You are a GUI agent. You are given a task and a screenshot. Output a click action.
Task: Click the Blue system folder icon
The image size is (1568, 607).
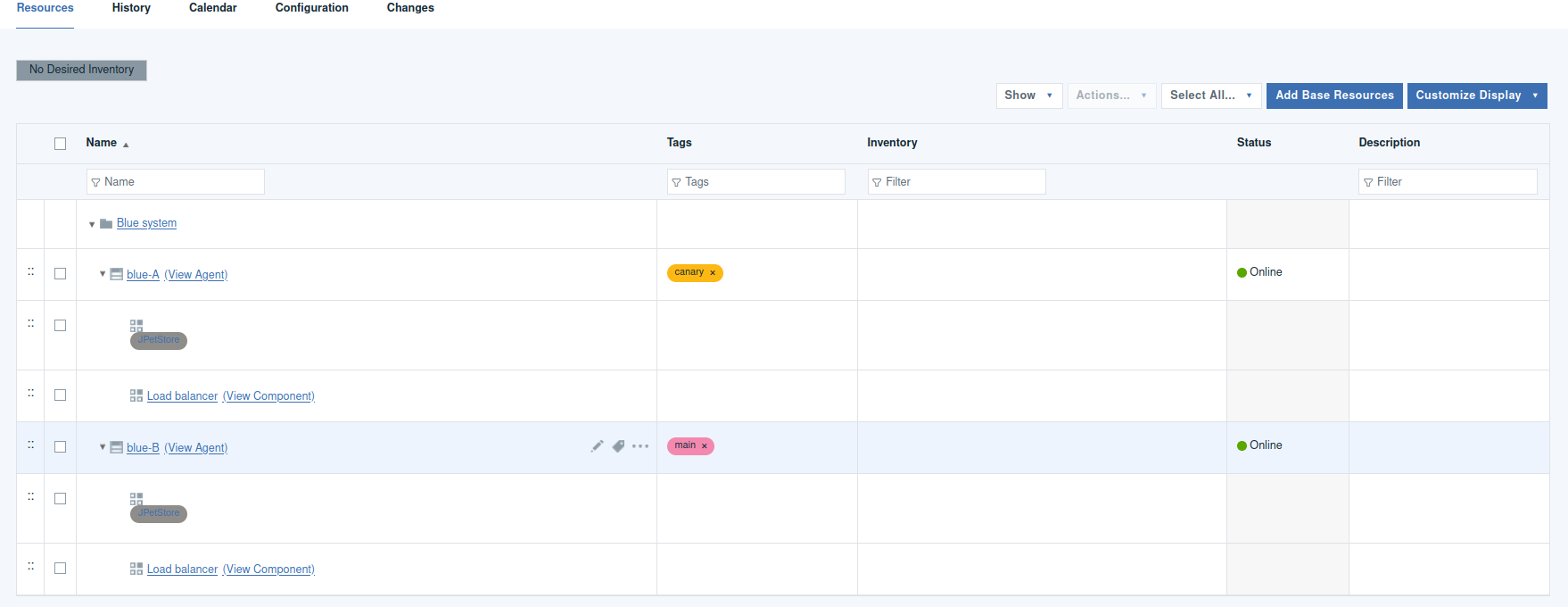tap(106, 223)
